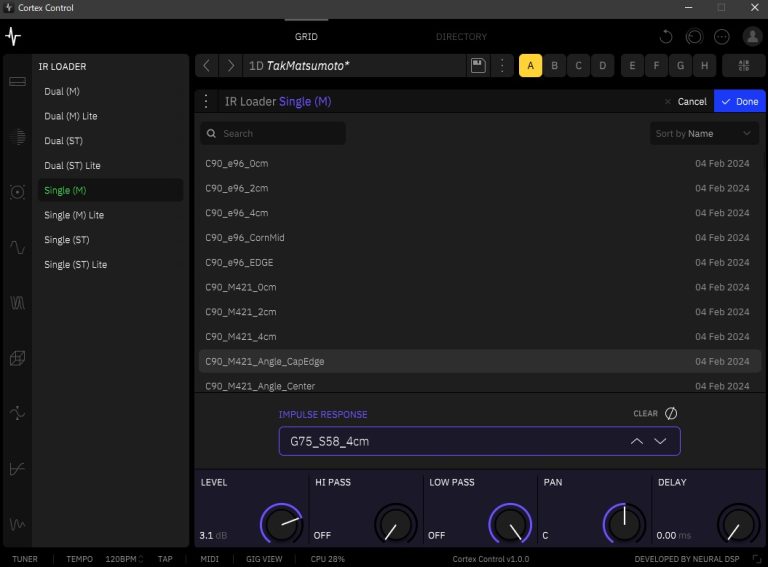Viewport: 768px width, 567px height.
Task: Activate scene A button
Action: pos(530,66)
